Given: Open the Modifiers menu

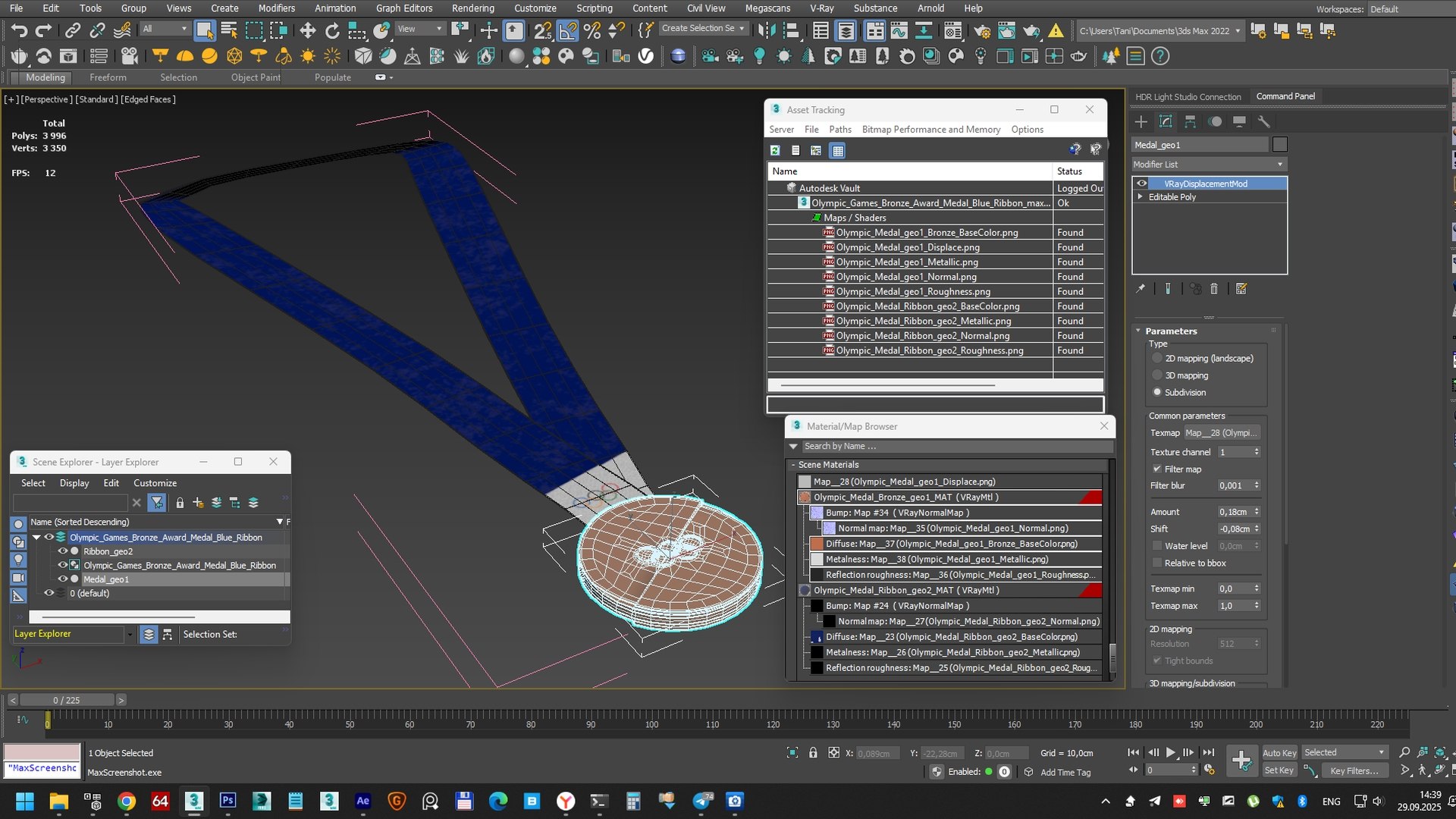Looking at the screenshot, I should click(x=276, y=8).
